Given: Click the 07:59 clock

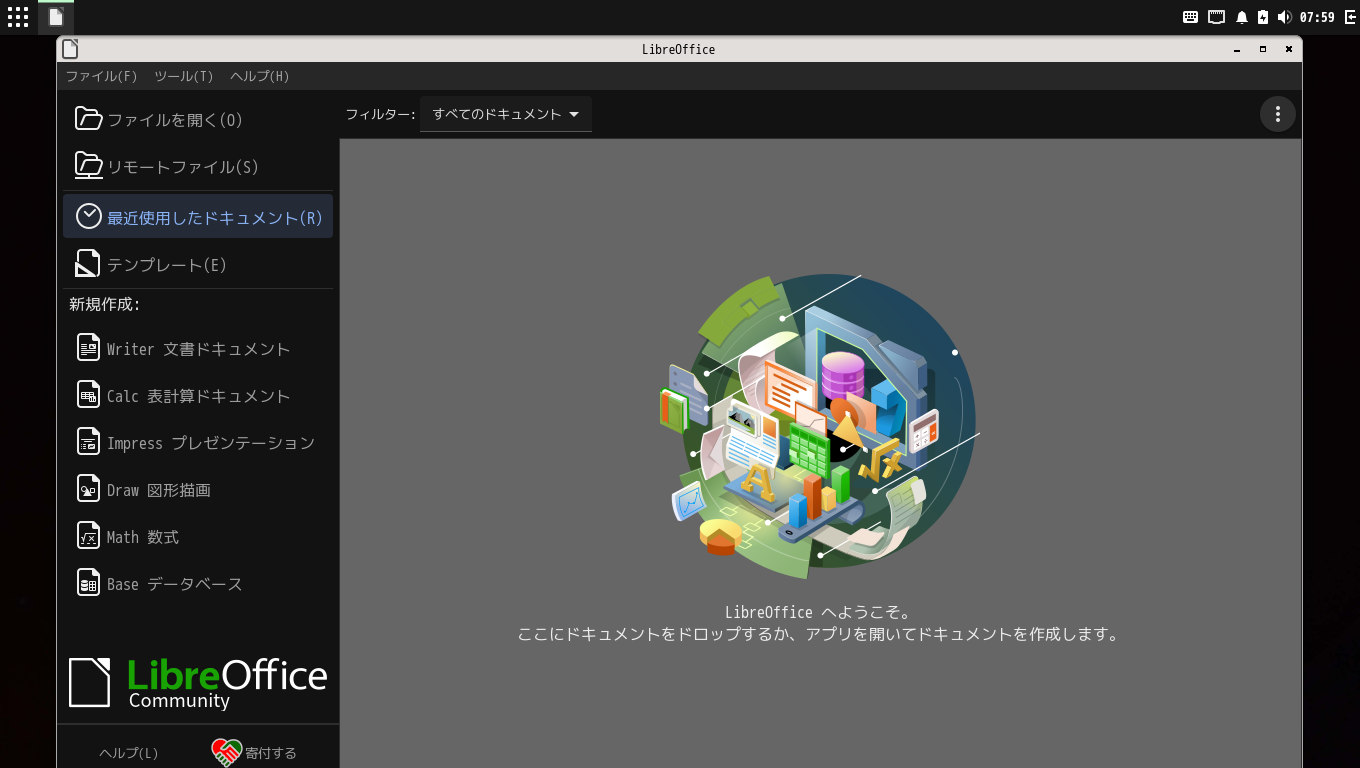Looking at the screenshot, I should [x=1317, y=17].
